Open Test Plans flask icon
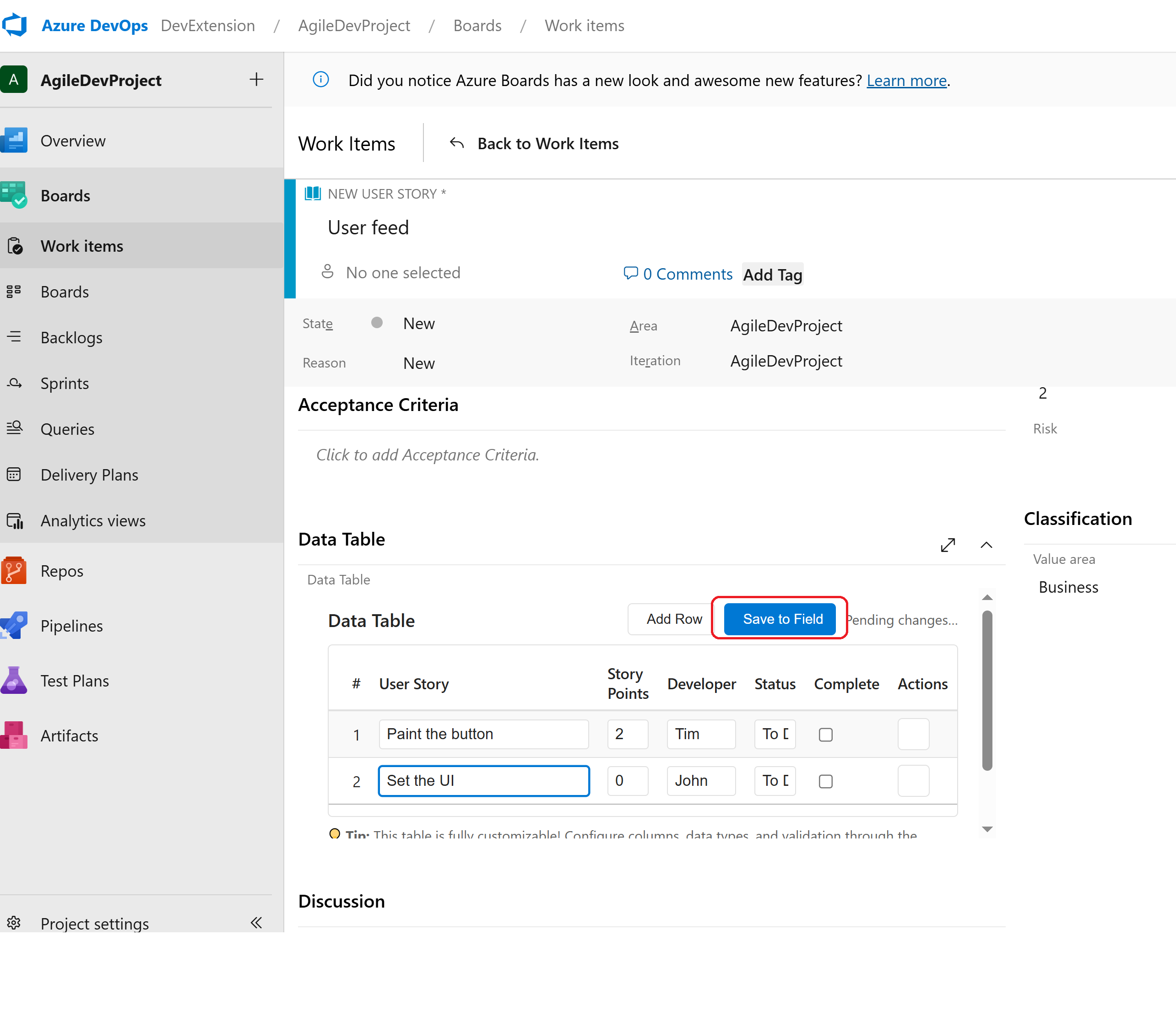Viewport: 1176px width, 1022px height. [14, 681]
